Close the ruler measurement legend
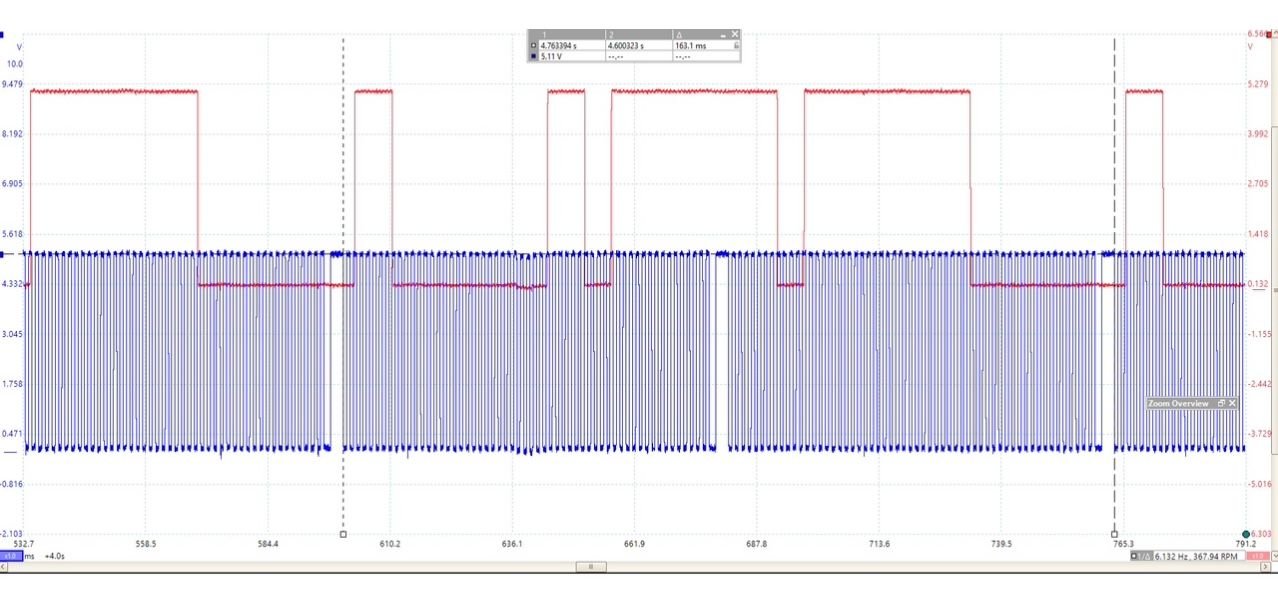 click(x=736, y=35)
